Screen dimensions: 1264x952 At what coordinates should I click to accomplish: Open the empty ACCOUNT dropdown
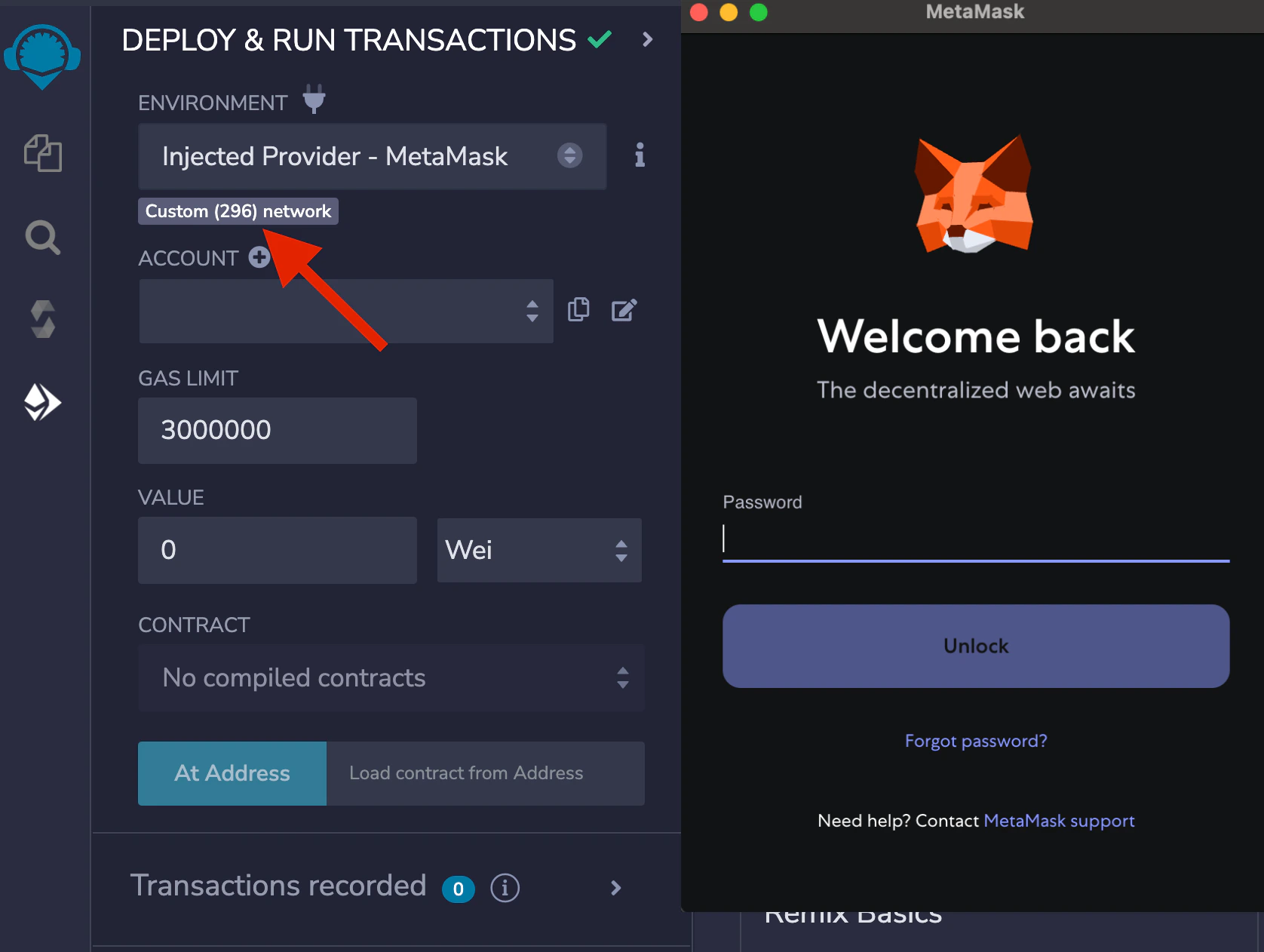[346, 311]
